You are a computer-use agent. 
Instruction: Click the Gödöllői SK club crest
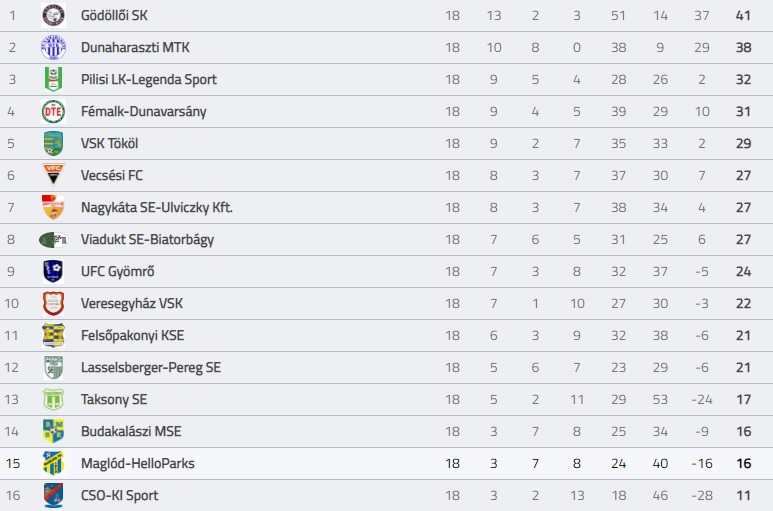53,15
